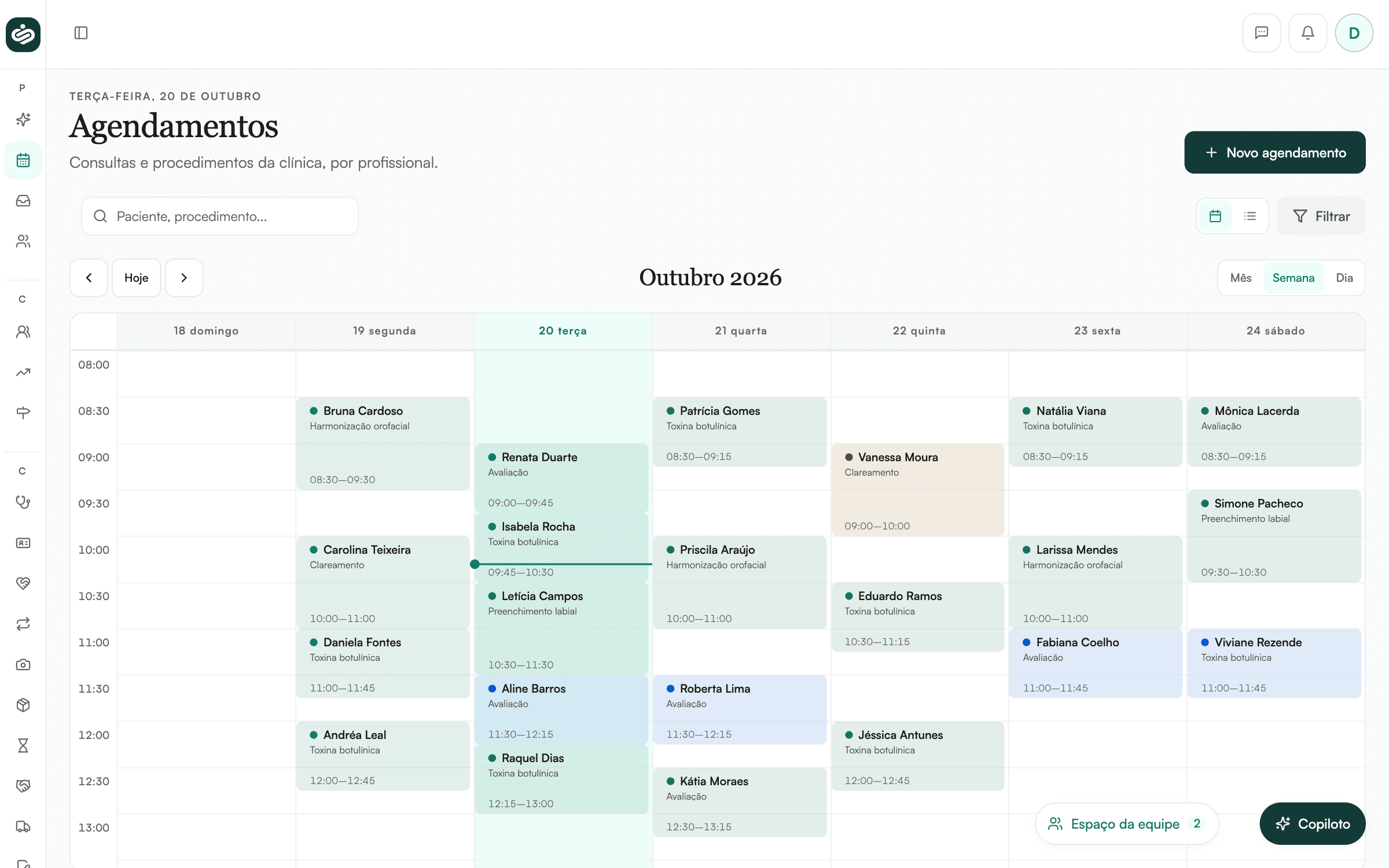1389x868 pixels.
Task: Go to previous week arrow
Action: (89, 278)
